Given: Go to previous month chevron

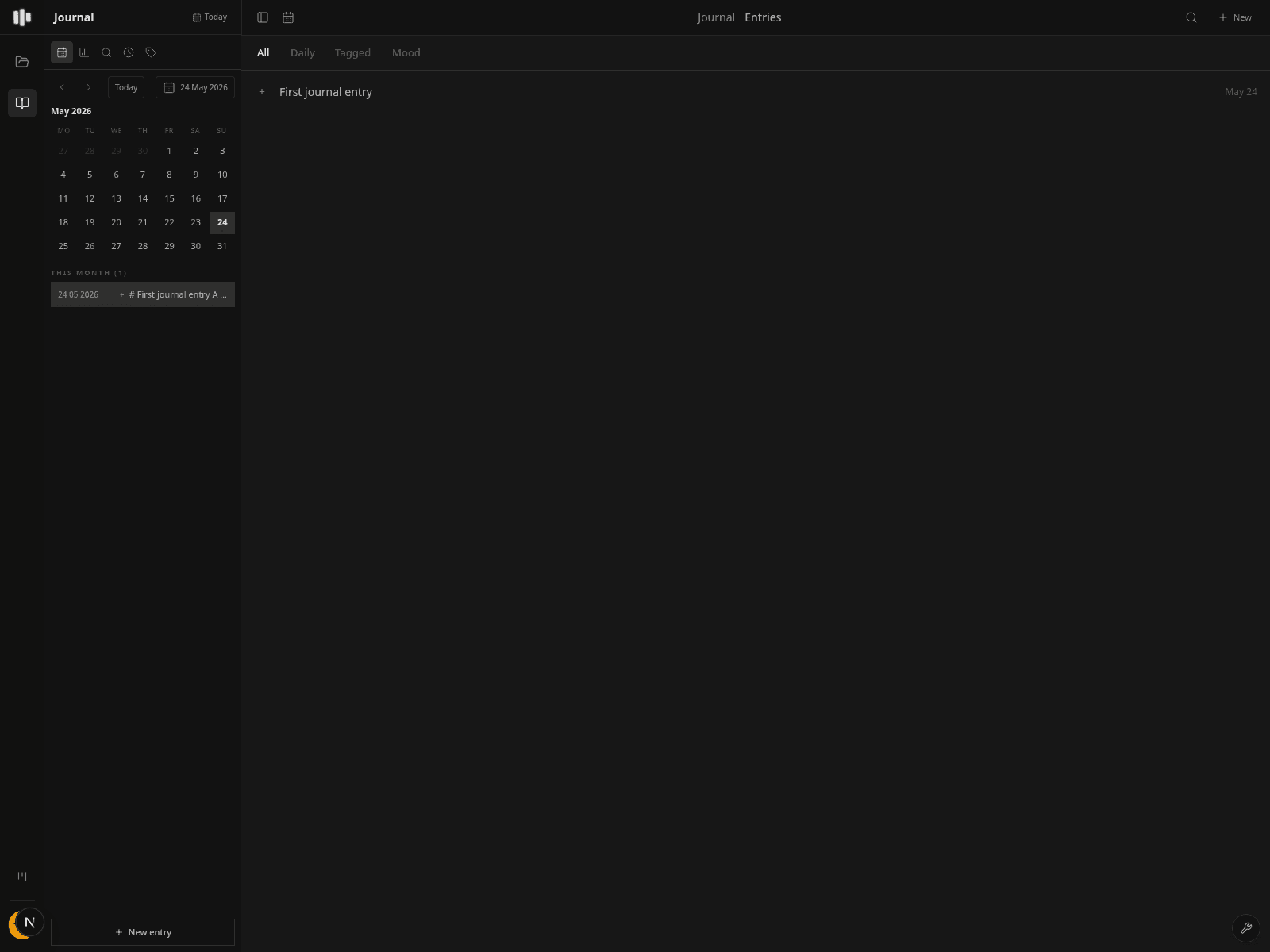Looking at the screenshot, I should 62,87.
